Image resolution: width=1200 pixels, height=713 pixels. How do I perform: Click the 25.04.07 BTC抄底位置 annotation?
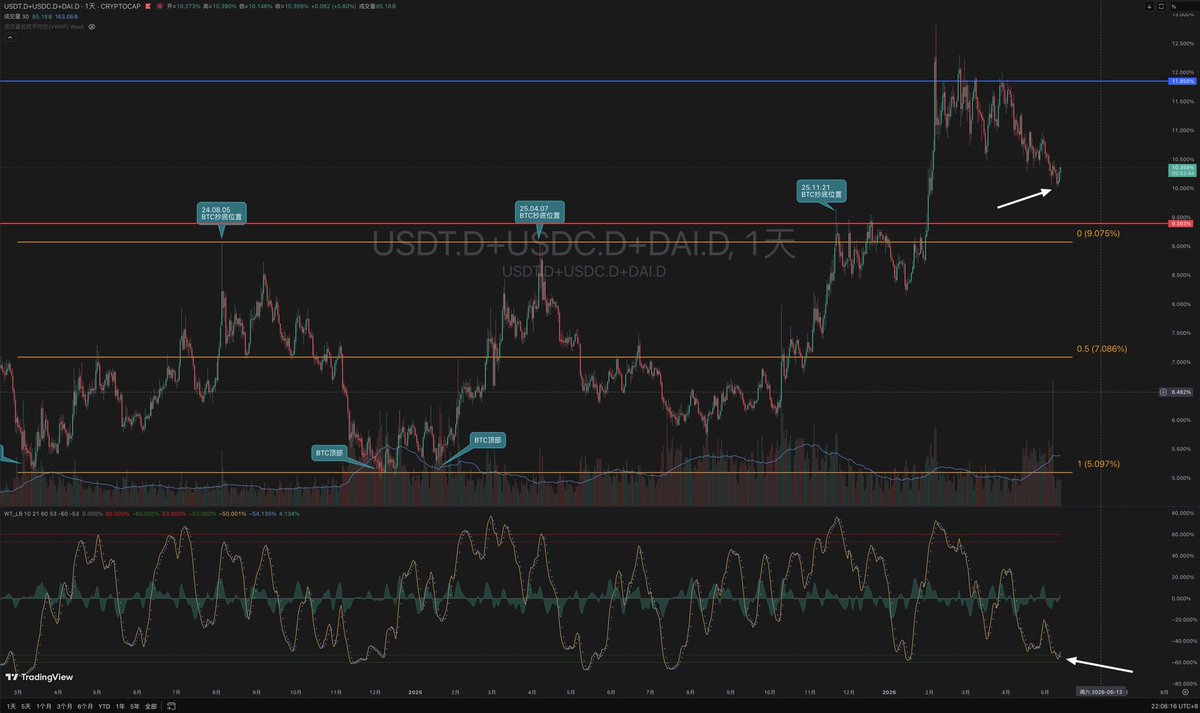pyautogui.click(x=540, y=212)
